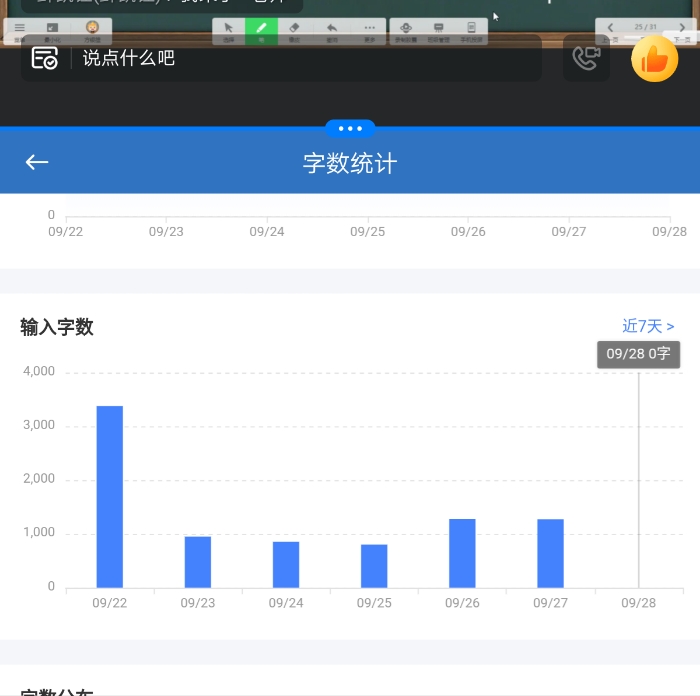Go to the previous slide page

pyautogui.click(x=612, y=28)
